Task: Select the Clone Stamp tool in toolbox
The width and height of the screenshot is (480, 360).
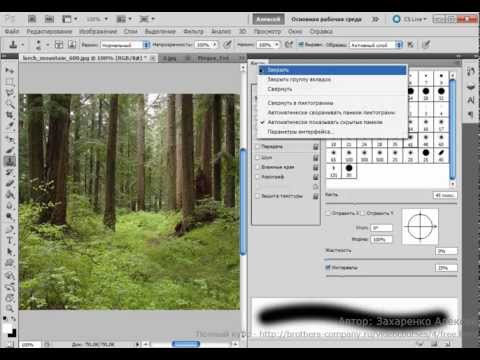Action: tap(10, 161)
